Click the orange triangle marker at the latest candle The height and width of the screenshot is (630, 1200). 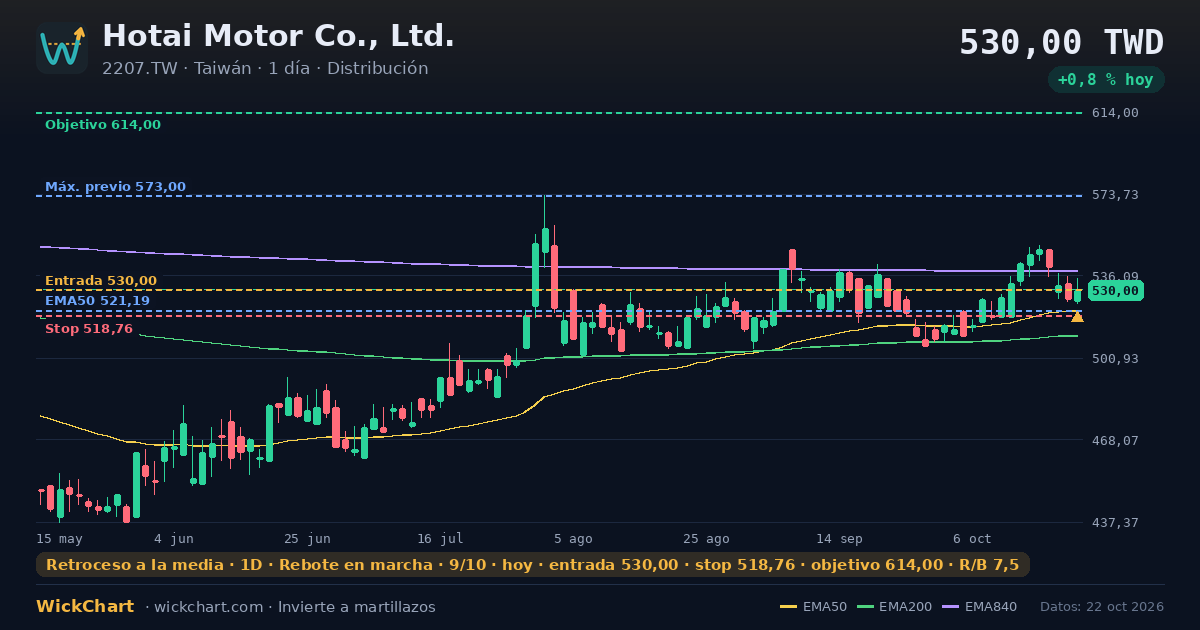click(1077, 317)
